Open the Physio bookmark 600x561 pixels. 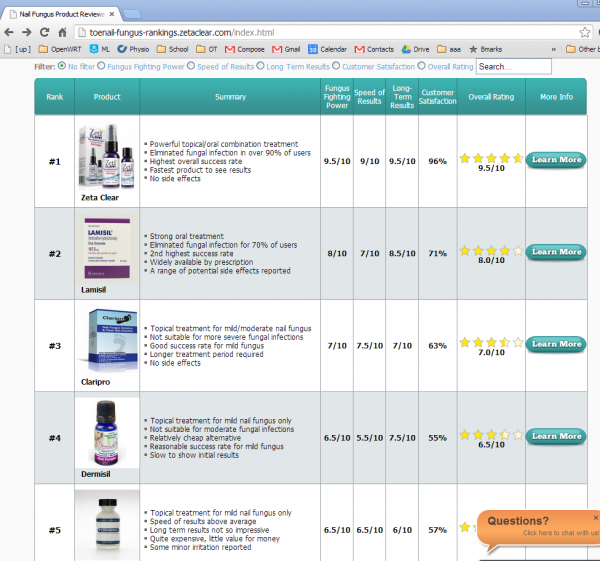tap(133, 49)
